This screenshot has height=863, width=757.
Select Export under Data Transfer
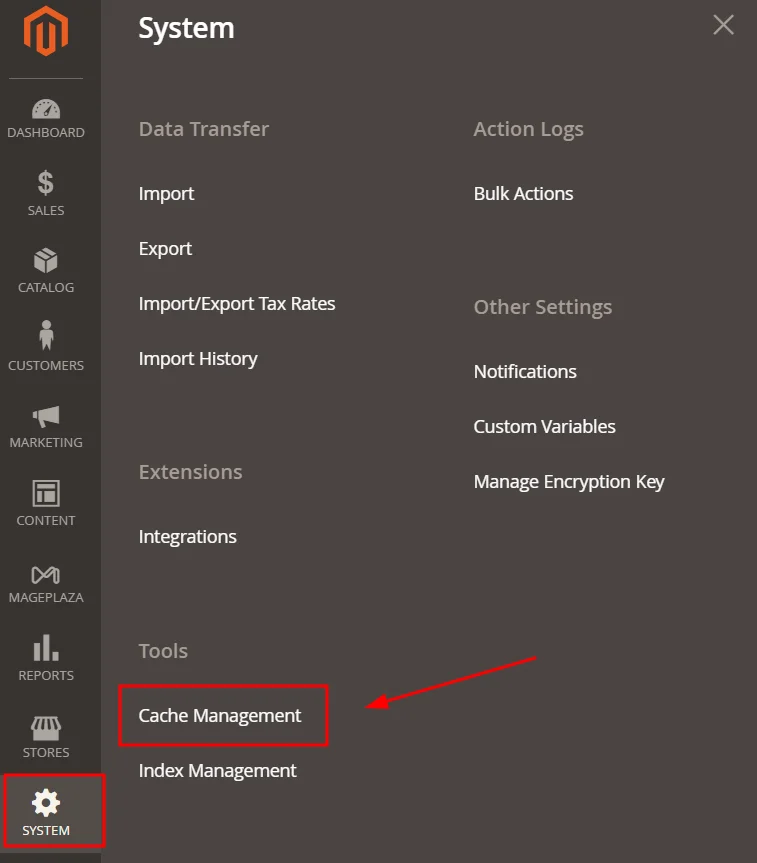[x=165, y=248]
